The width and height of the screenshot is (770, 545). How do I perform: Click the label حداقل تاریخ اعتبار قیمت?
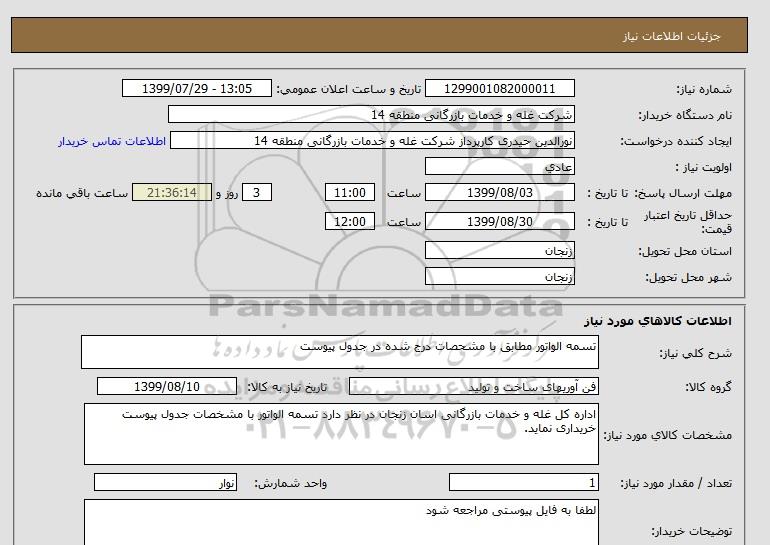[x=688, y=222]
